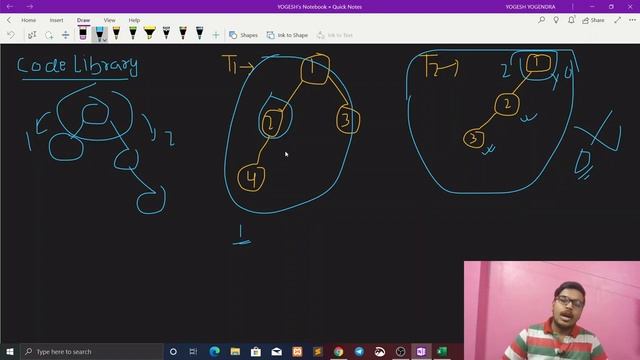Image resolution: width=640 pixels, height=360 pixels.
Task: Switch to OneNote taskbar icon
Action: tap(421, 351)
